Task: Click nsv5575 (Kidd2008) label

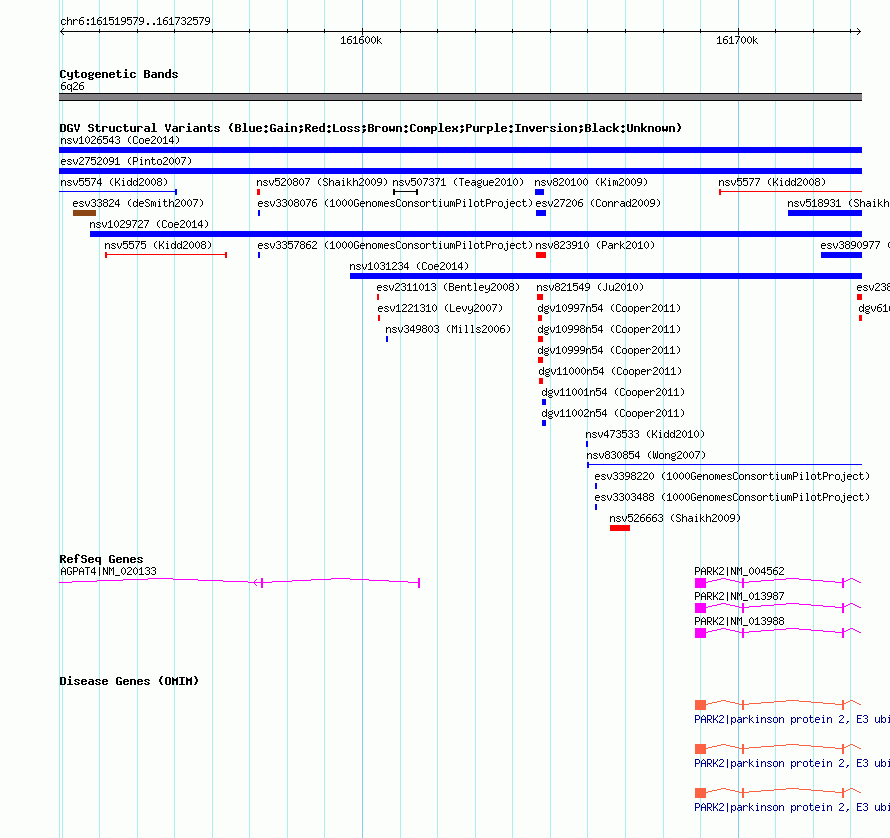Action: [x=158, y=245]
